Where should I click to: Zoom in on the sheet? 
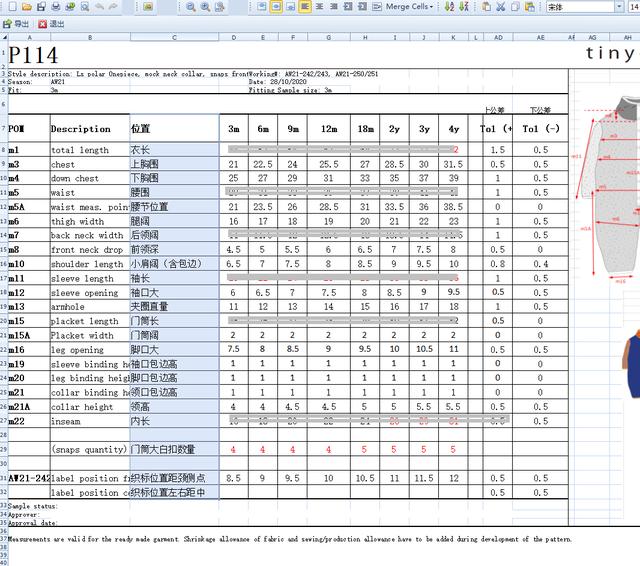tap(205, 7)
